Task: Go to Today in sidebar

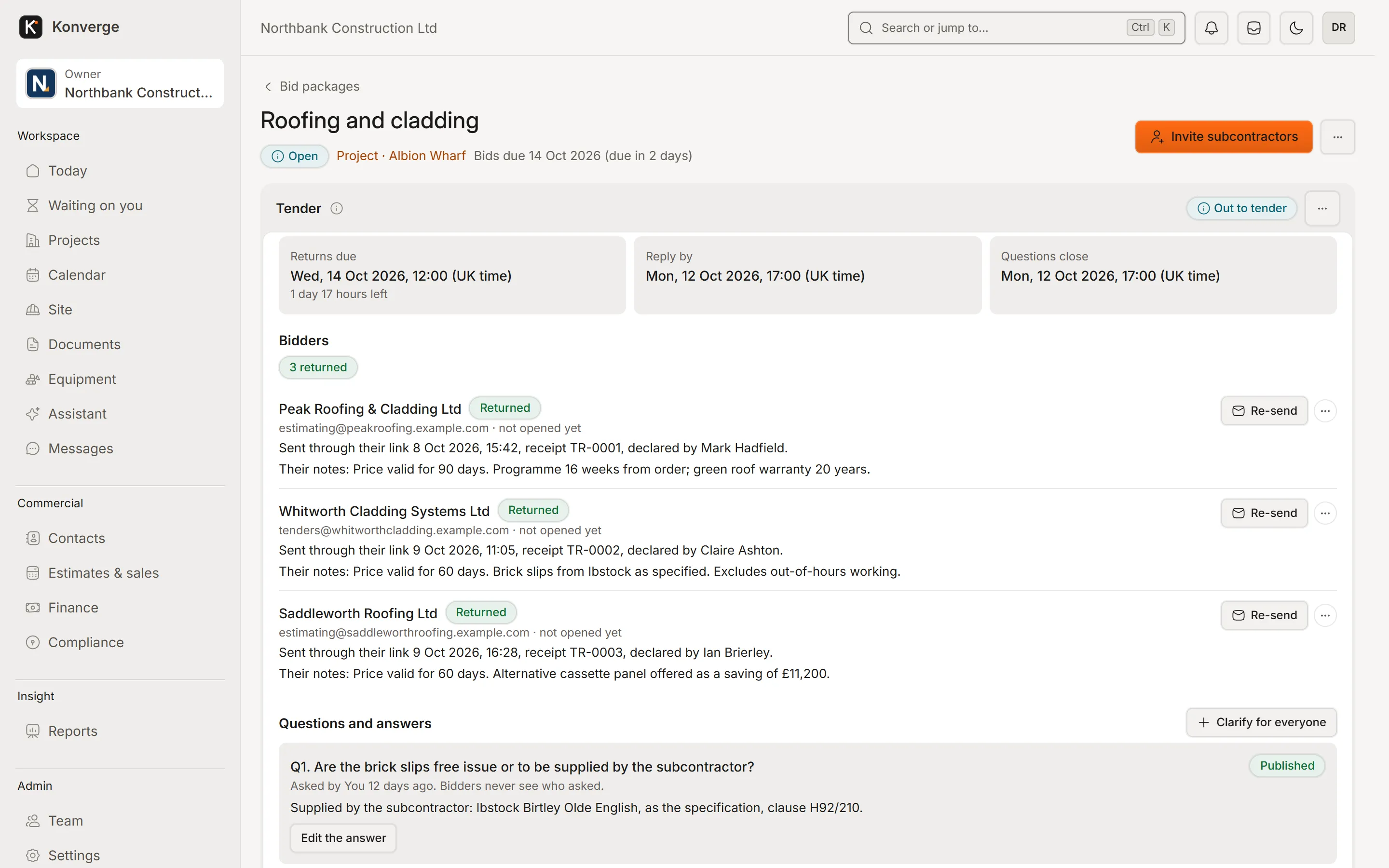Action: (120, 171)
